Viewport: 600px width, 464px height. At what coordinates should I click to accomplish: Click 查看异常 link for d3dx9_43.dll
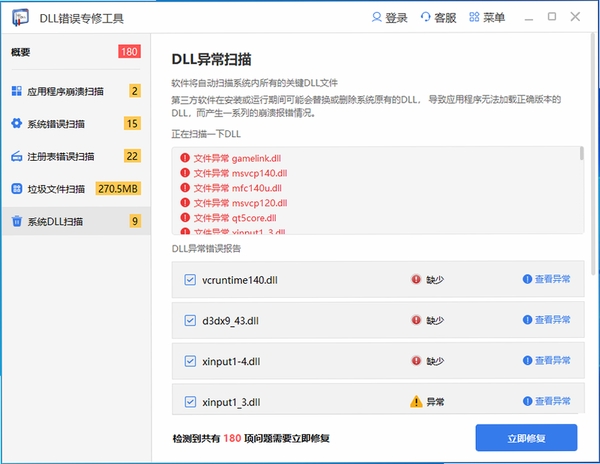click(x=552, y=320)
